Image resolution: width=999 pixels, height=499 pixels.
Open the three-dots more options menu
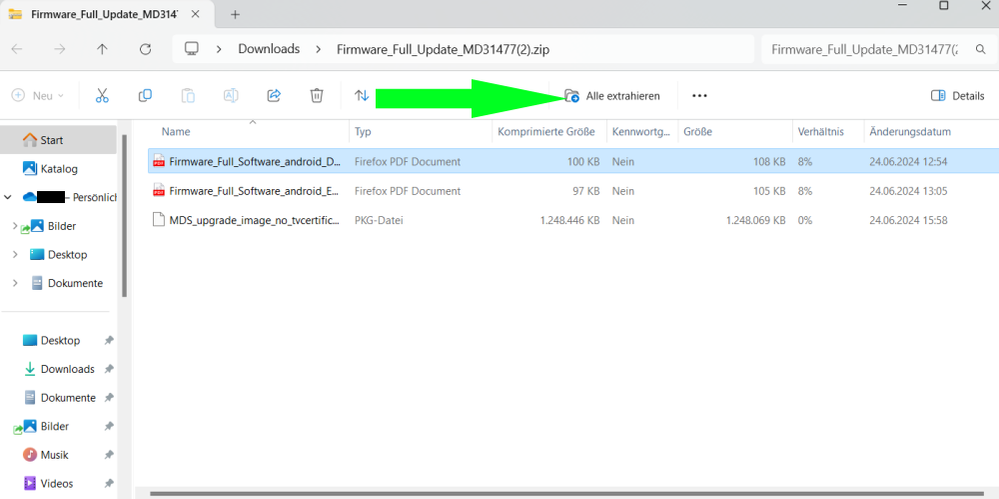tap(699, 96)
